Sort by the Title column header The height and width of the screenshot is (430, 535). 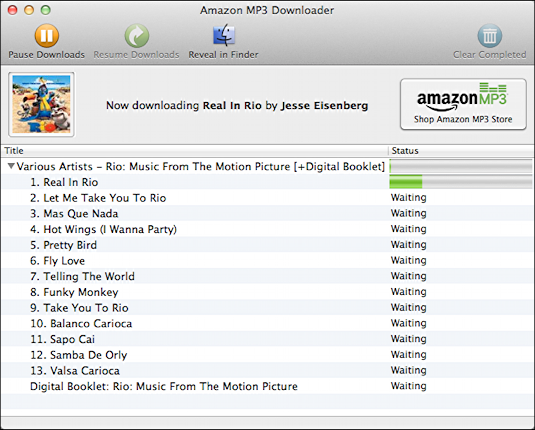(194, 150)
